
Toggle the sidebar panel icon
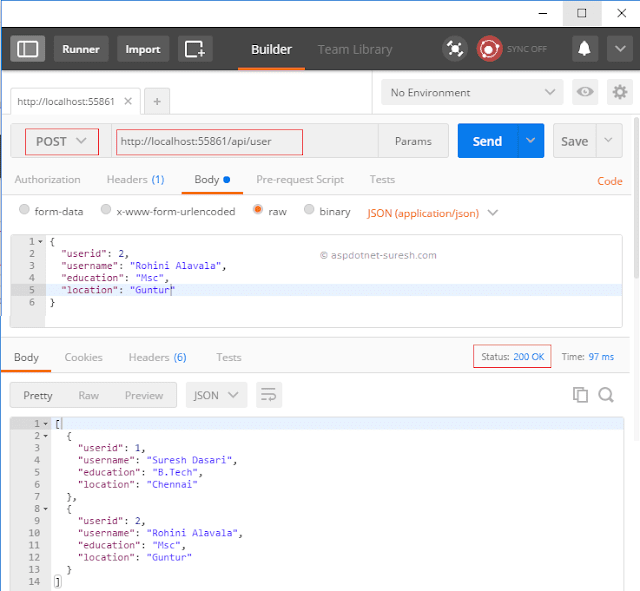point(27,49)
